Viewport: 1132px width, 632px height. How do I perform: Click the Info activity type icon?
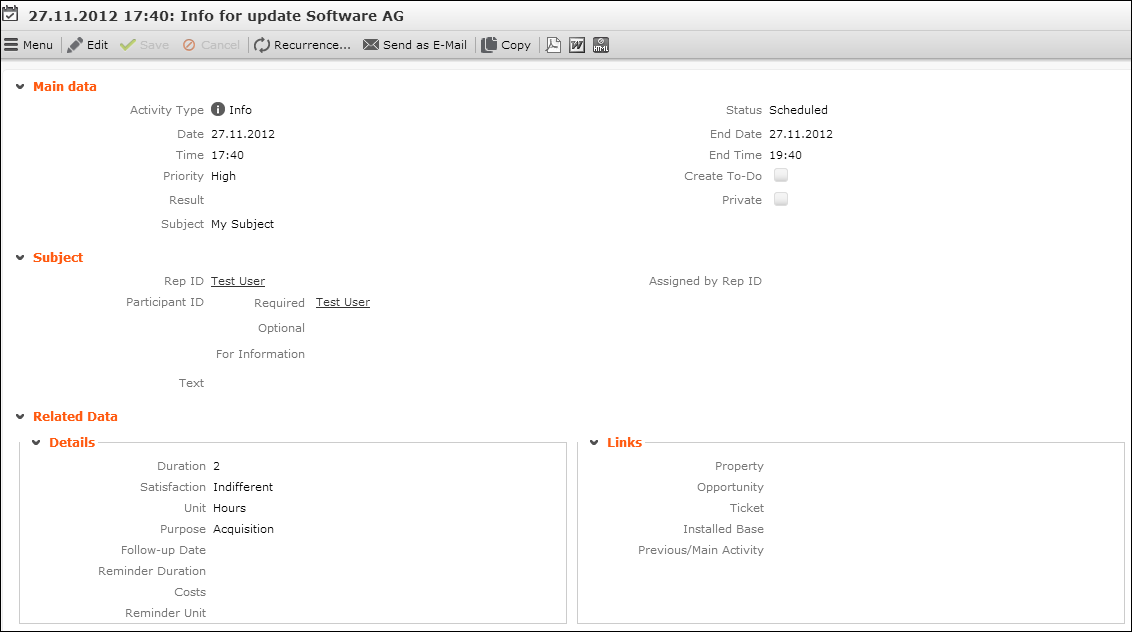(x=217, y=109)
